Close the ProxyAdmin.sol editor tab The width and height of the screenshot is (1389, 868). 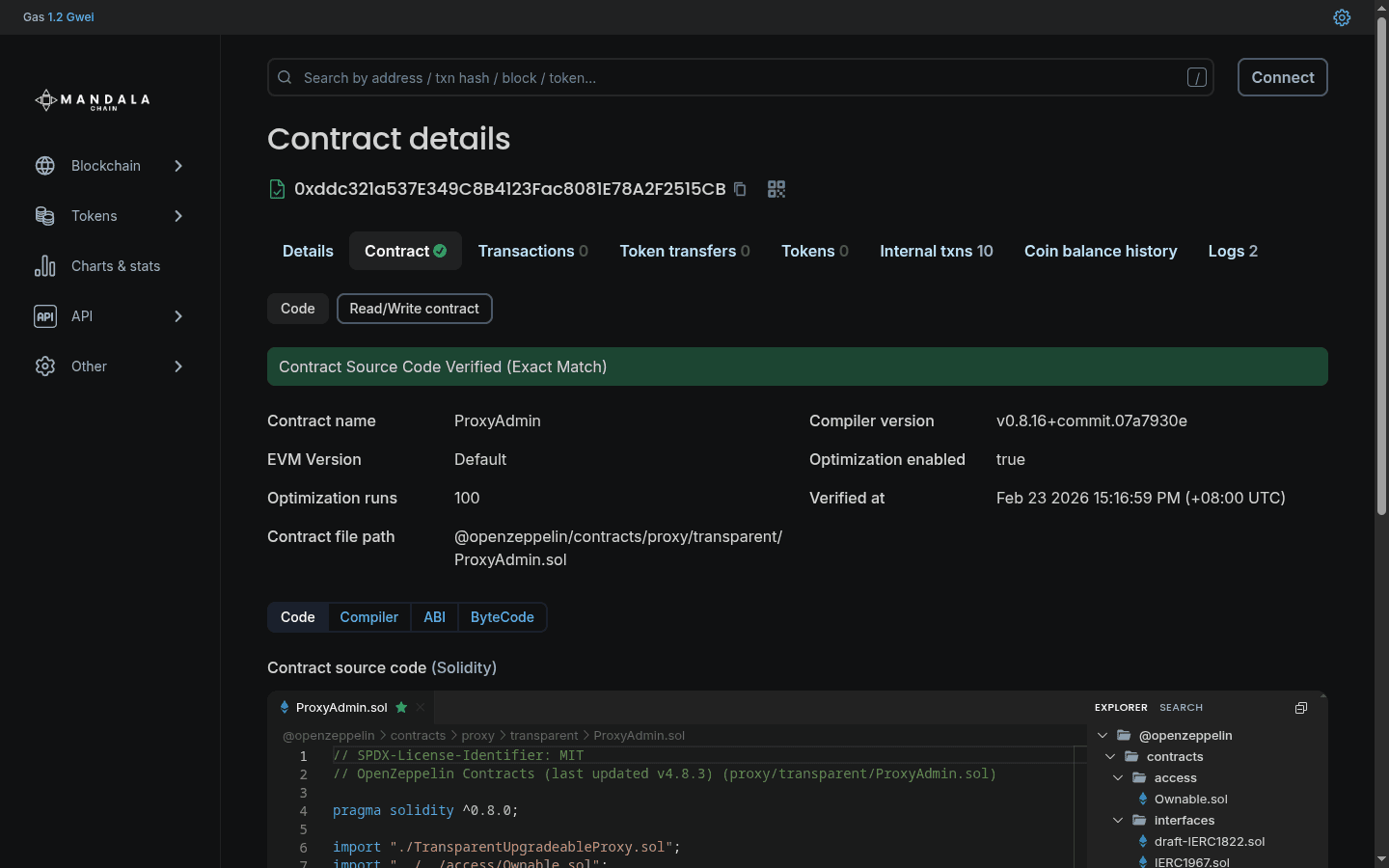point(421,707)
